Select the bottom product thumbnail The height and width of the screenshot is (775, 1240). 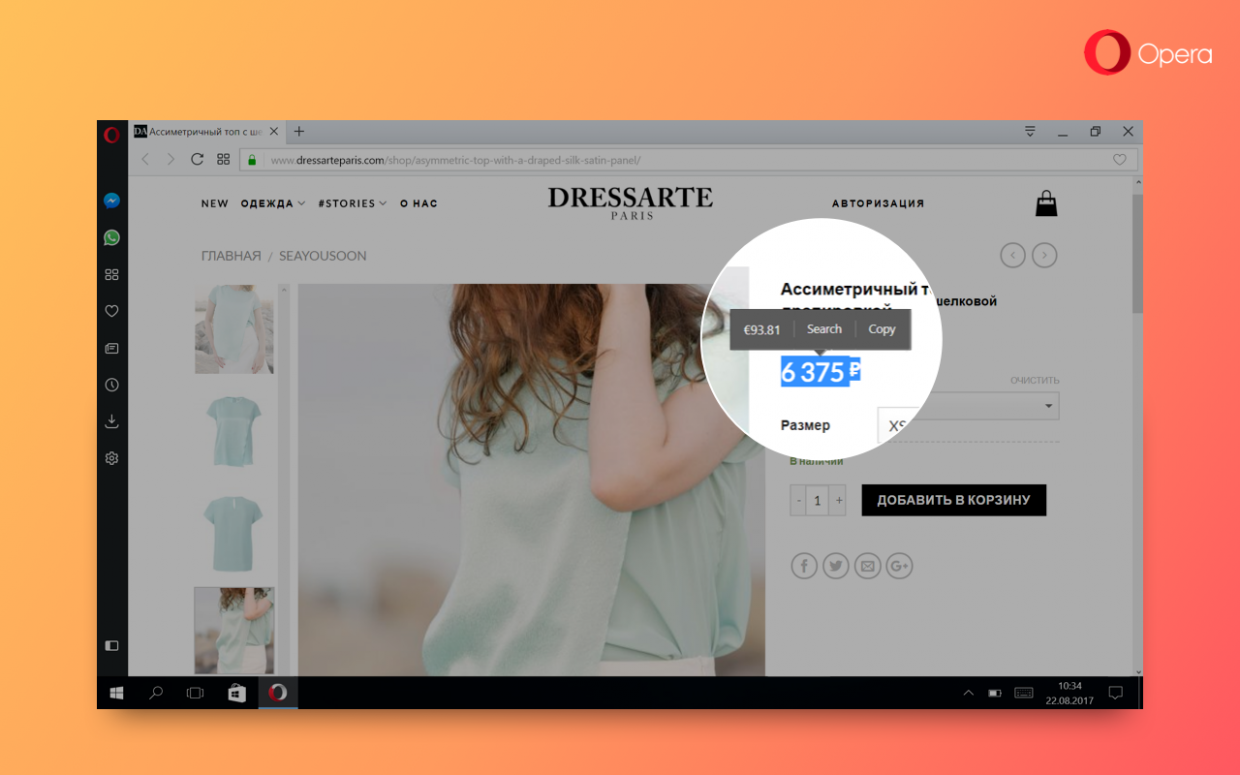[x=234, y=630]
